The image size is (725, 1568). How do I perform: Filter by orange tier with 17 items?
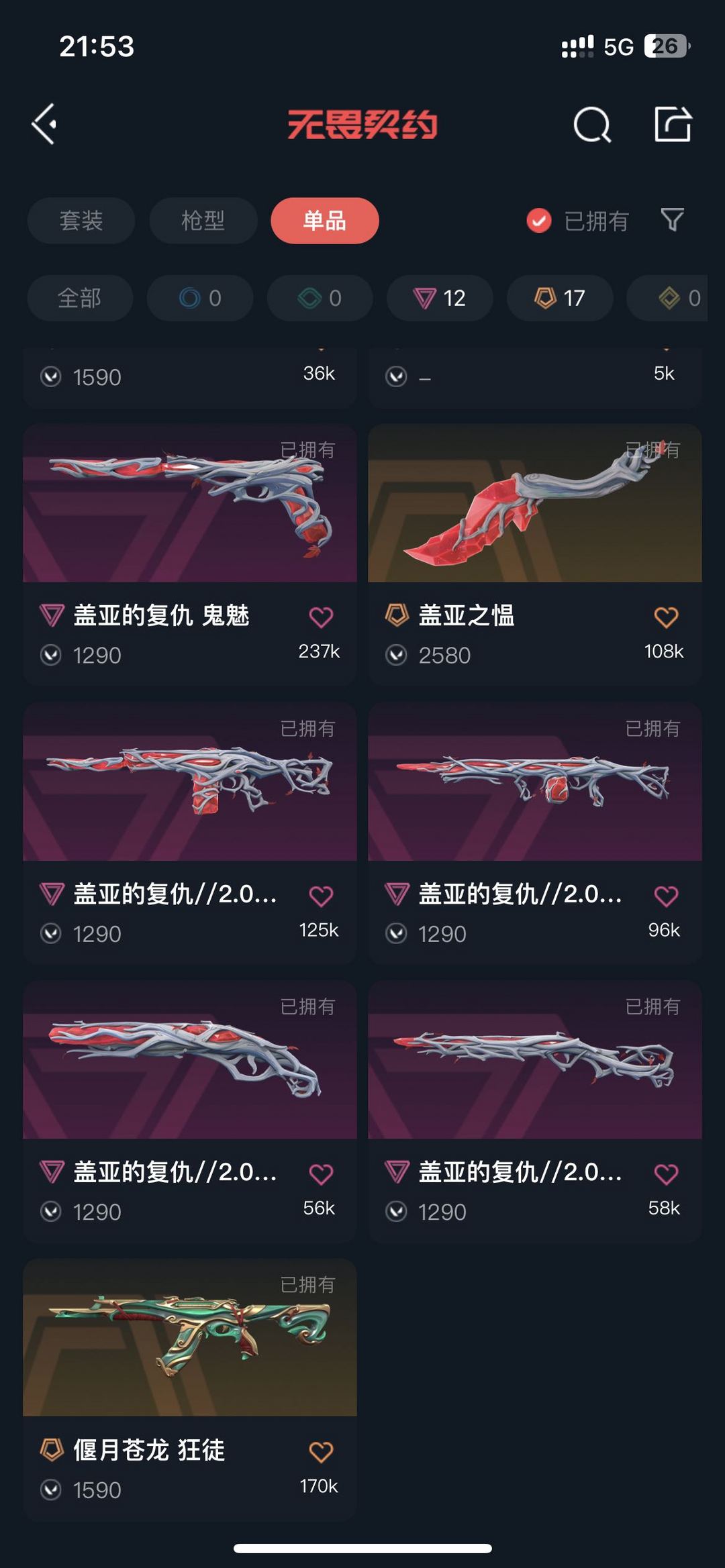[560, 298]
